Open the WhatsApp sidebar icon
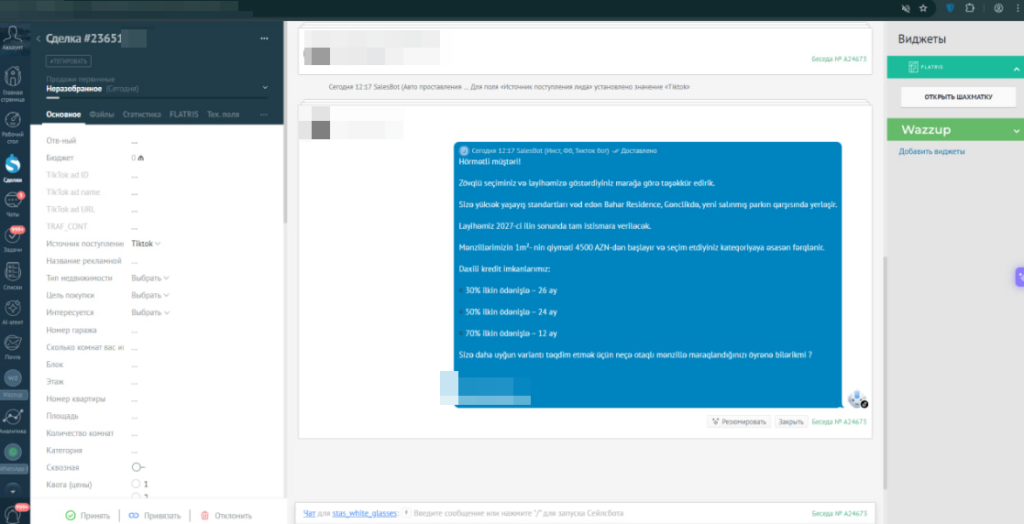Screen dimensions: 1024x524 pos(14,454)
